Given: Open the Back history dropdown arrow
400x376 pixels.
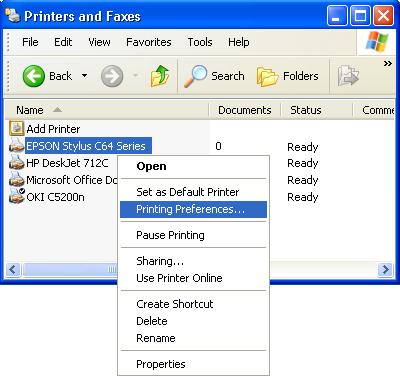Looking at the screenshot, I should coord(84,76).
